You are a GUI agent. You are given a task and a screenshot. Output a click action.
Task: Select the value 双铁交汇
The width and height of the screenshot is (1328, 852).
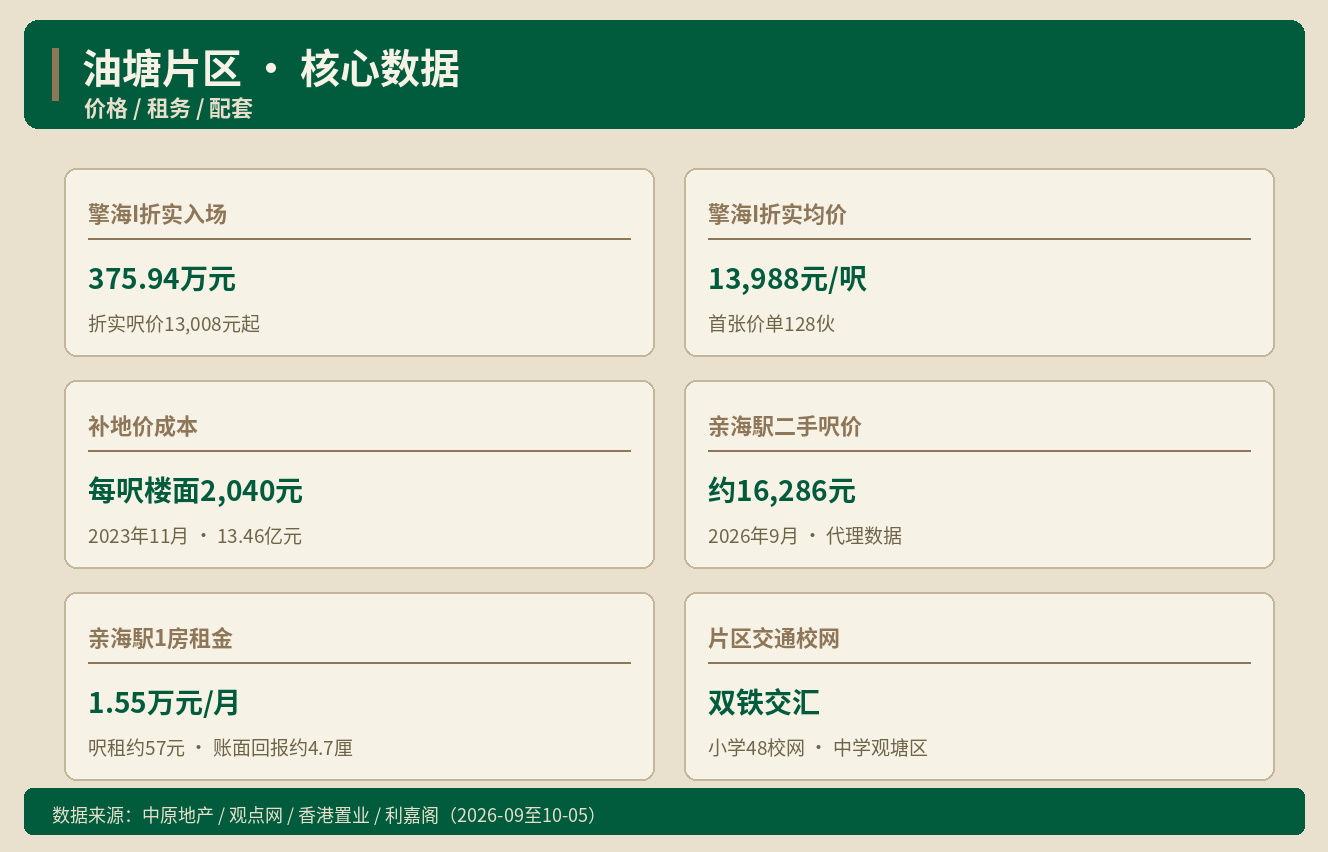[764, 703]
